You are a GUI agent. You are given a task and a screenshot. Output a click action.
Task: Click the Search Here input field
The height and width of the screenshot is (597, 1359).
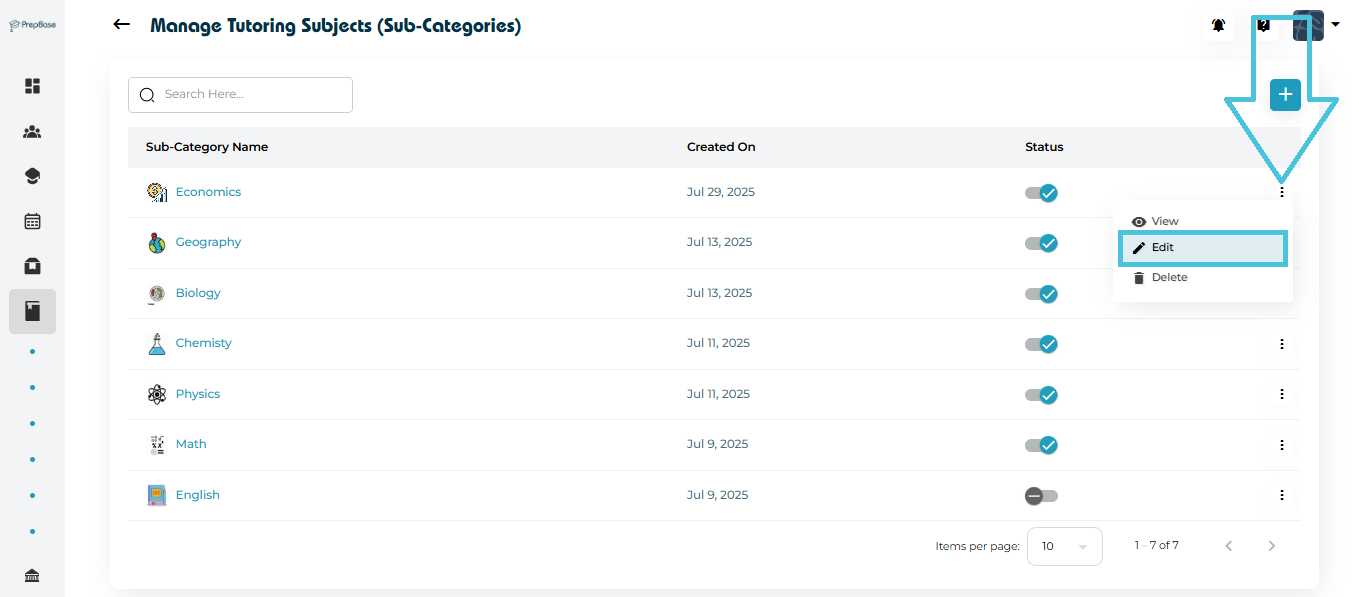[250, 95]
